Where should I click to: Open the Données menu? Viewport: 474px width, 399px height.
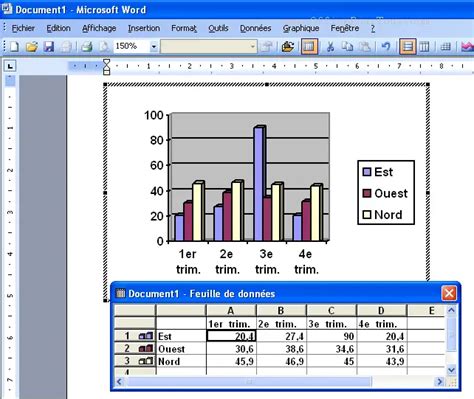click(255, 28)
